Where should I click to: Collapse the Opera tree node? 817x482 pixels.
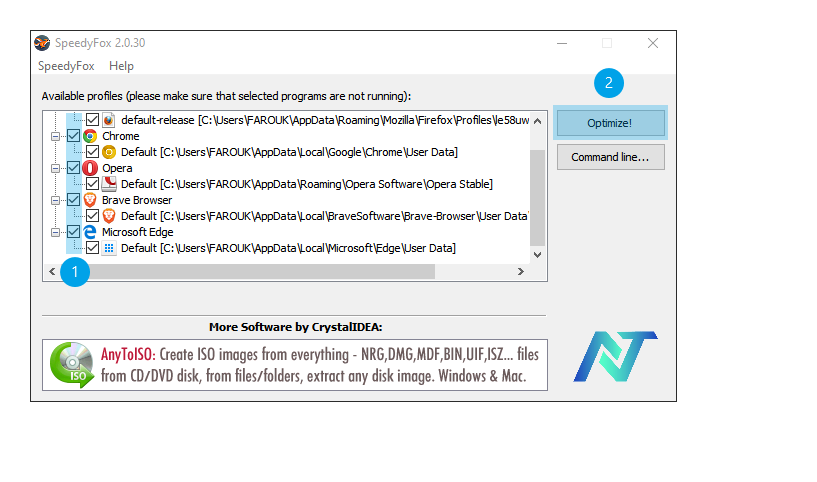pyautogui.click(x=55, y=168)
